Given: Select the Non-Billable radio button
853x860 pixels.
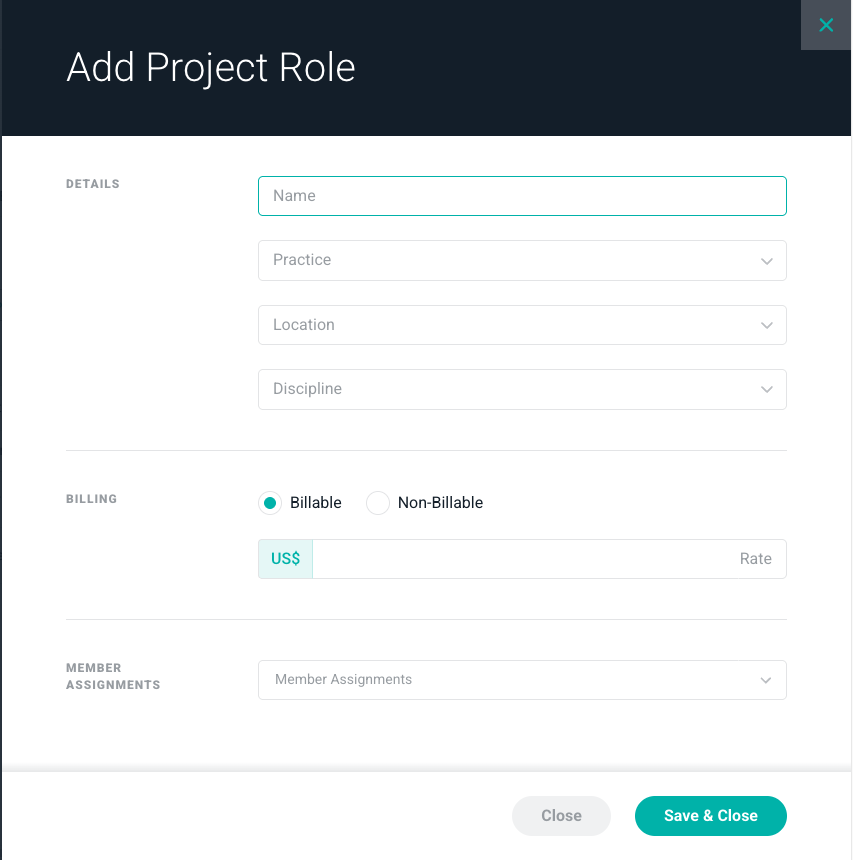Looking at the screenshot, I should tap(378, 503).
